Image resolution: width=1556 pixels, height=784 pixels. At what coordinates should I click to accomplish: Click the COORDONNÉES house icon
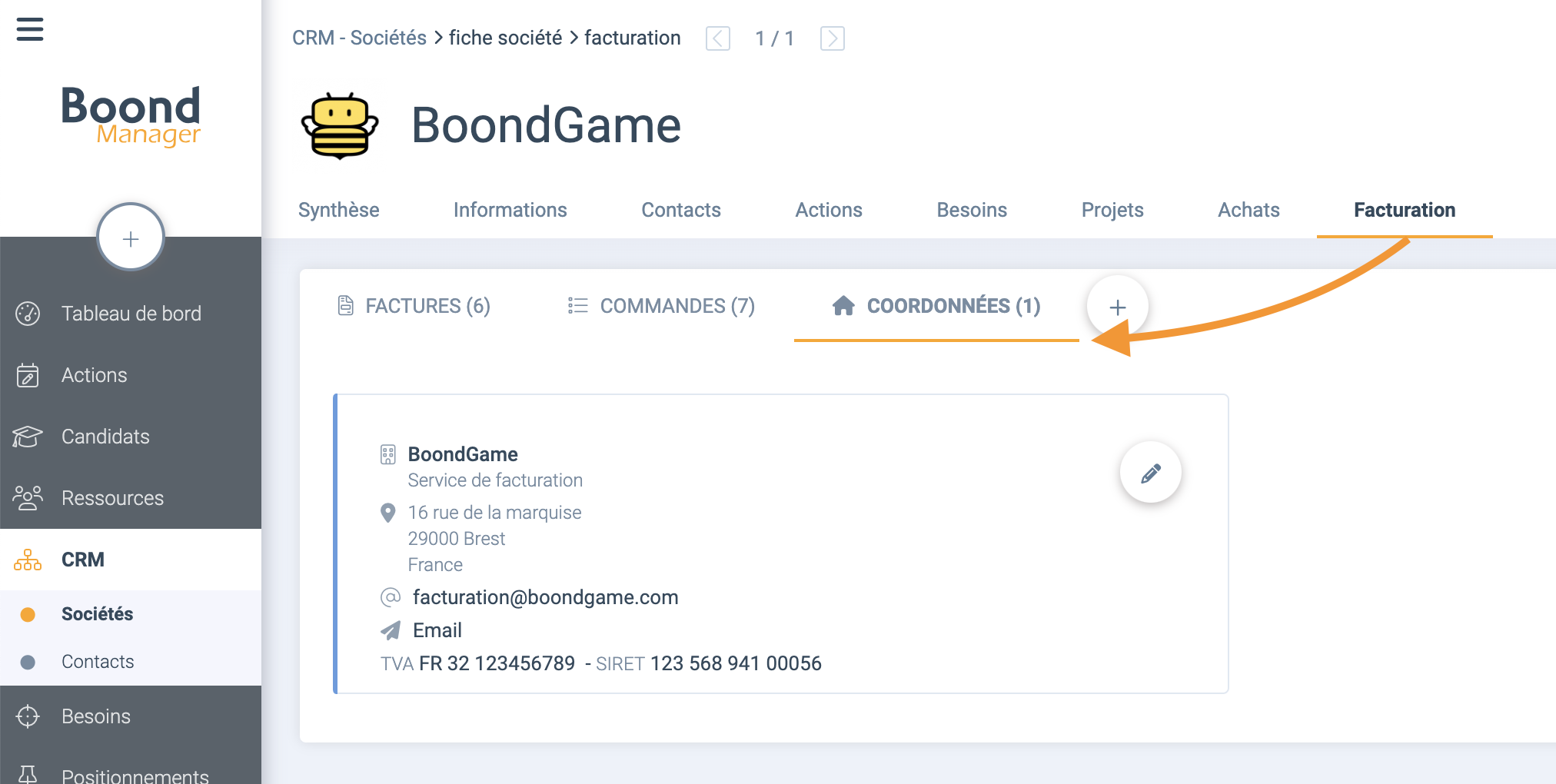pos(843,306)
